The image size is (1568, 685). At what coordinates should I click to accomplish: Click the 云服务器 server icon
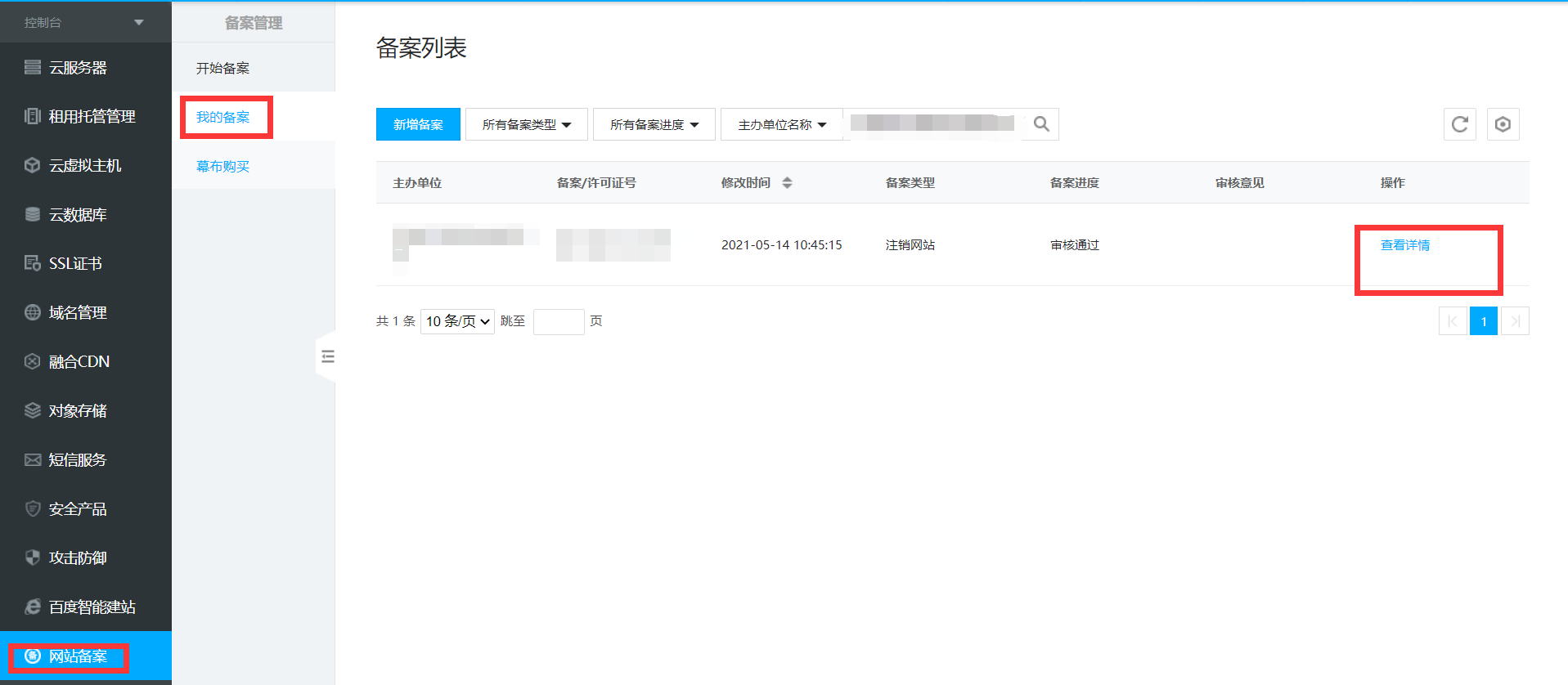pos(33,68)
